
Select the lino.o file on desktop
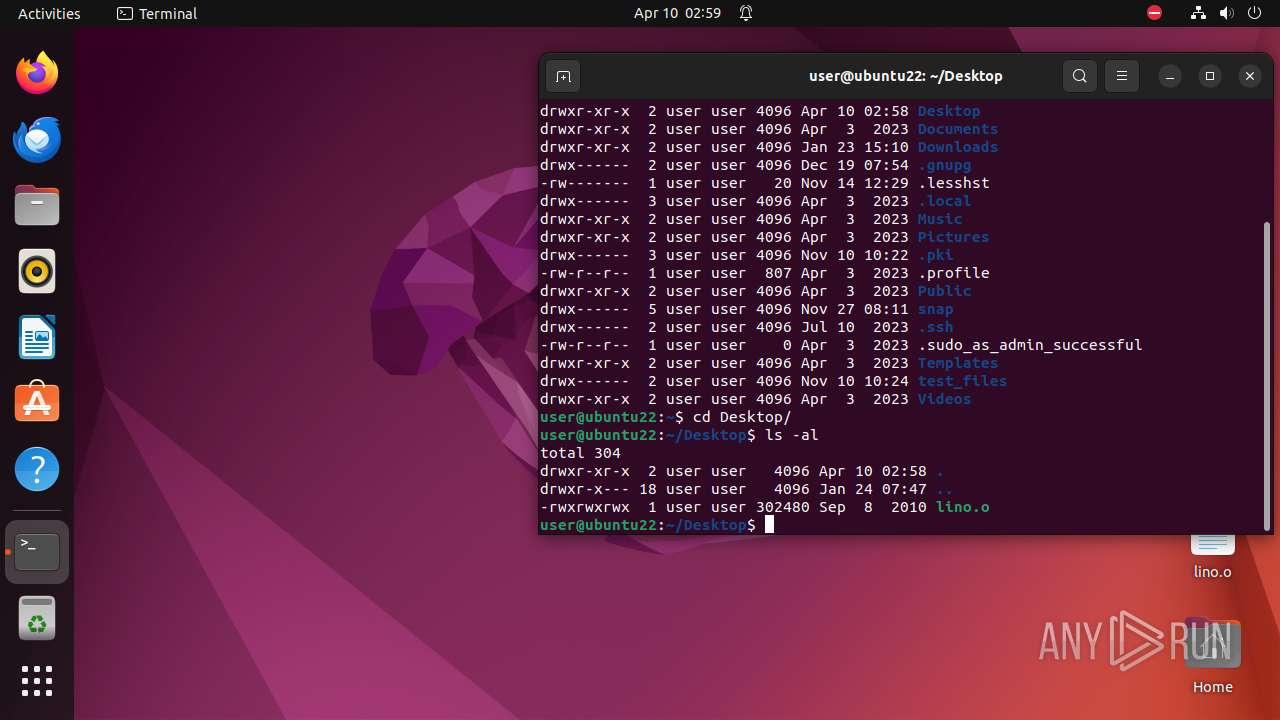pos(1212,555)
